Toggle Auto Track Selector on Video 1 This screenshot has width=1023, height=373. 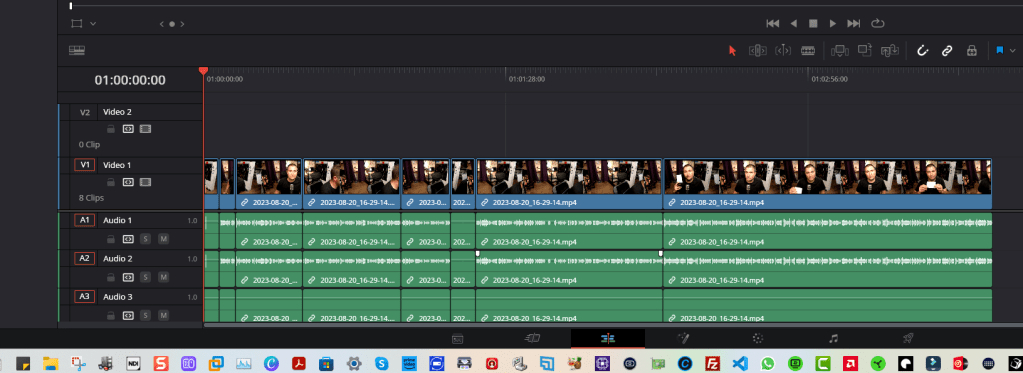pos(128,182)
